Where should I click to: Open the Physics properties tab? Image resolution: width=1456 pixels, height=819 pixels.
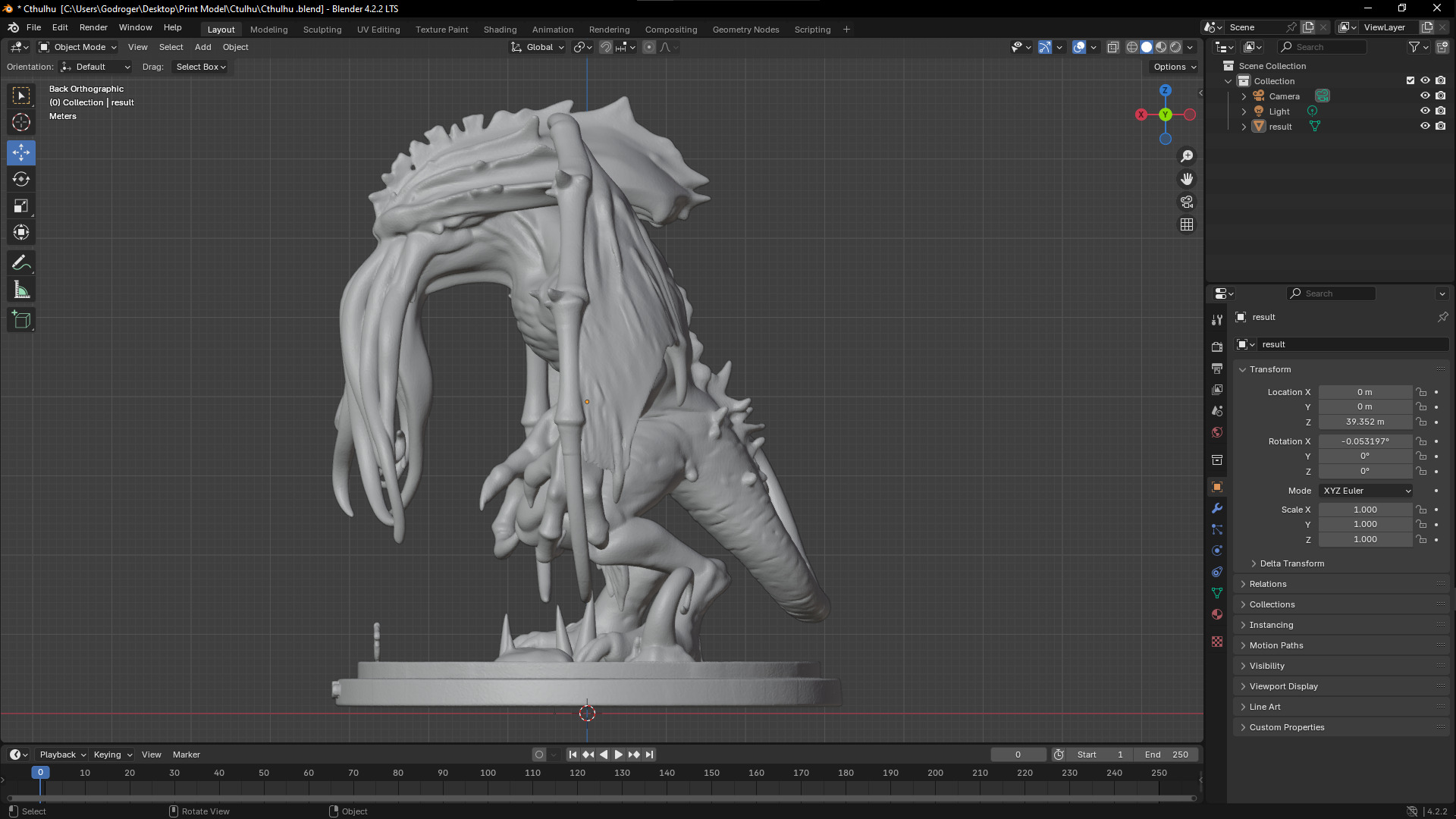[1217, 551]
